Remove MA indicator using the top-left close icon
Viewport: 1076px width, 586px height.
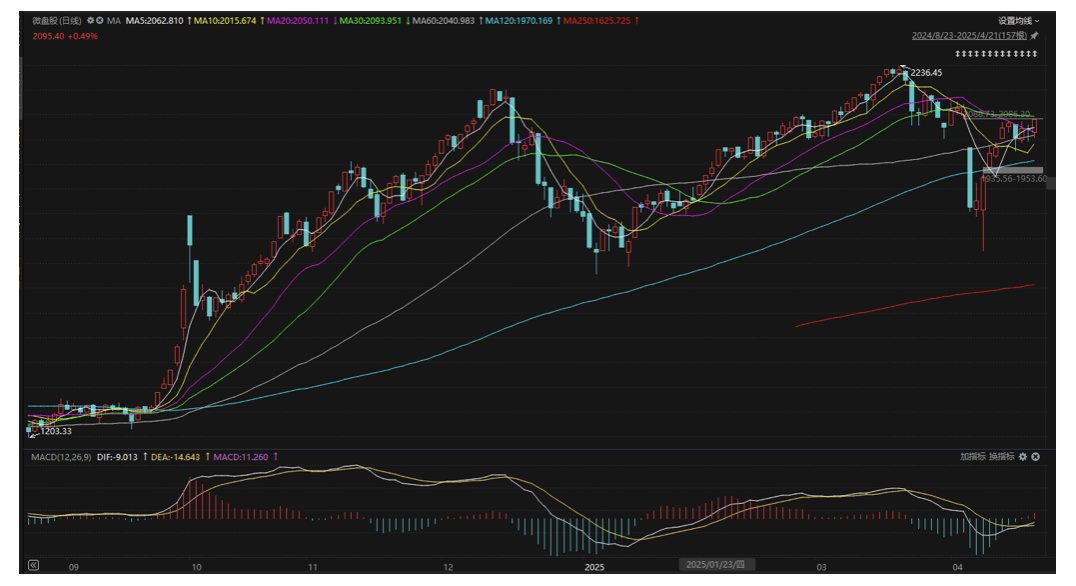(x=101, y=20)
